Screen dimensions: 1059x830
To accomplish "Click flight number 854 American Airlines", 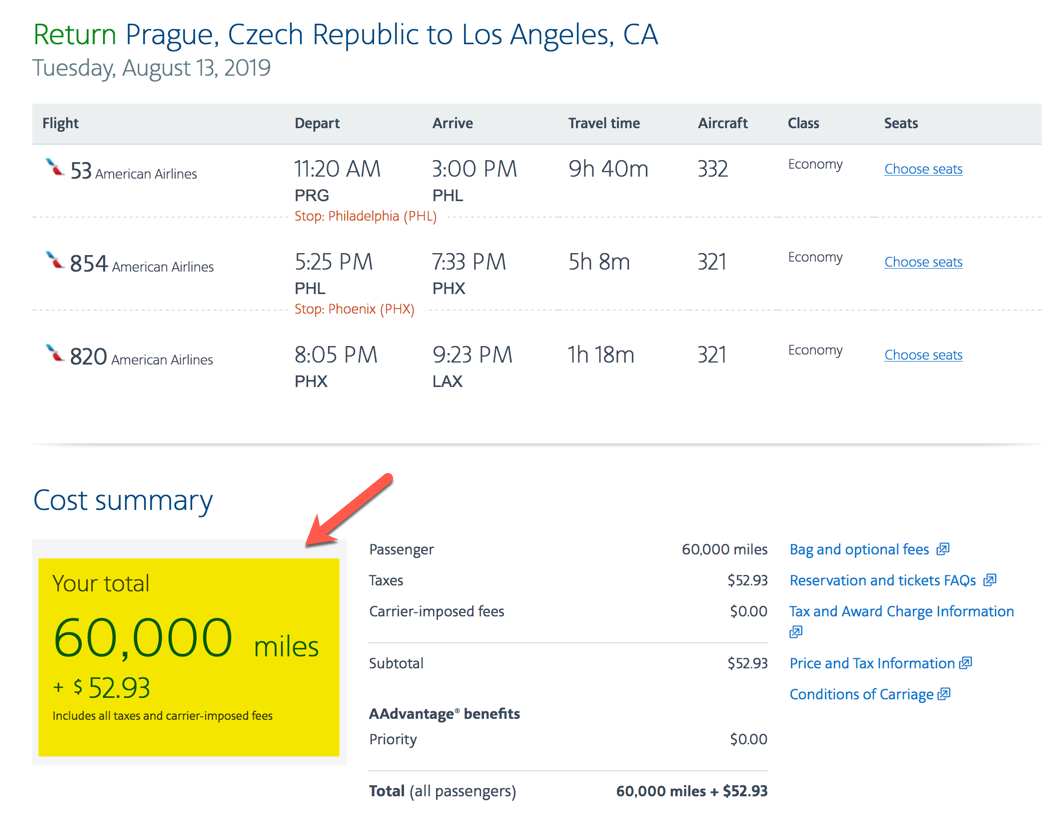I will [141, 263].
